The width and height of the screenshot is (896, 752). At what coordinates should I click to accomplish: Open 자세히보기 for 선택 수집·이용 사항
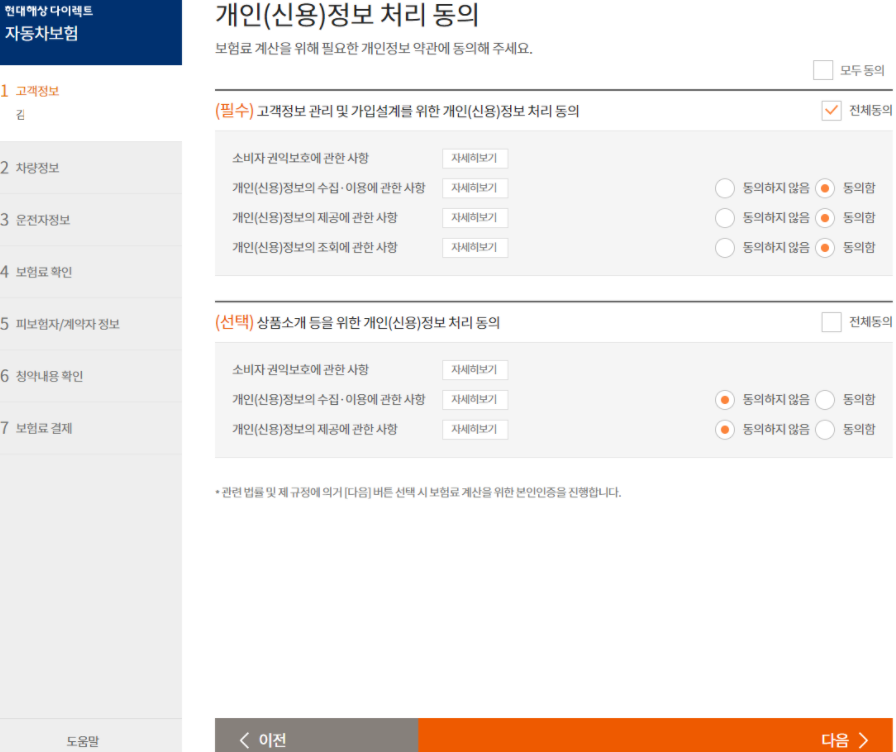[x=475, y=400]
